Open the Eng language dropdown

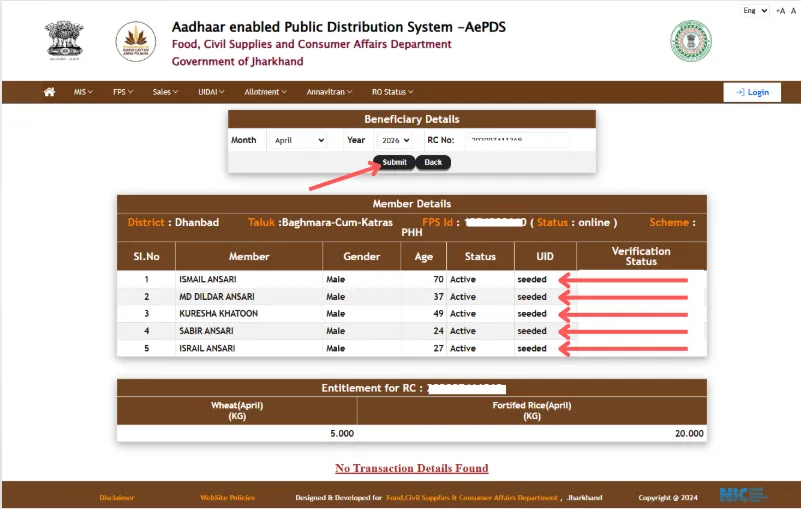click(x=754, y=10)
